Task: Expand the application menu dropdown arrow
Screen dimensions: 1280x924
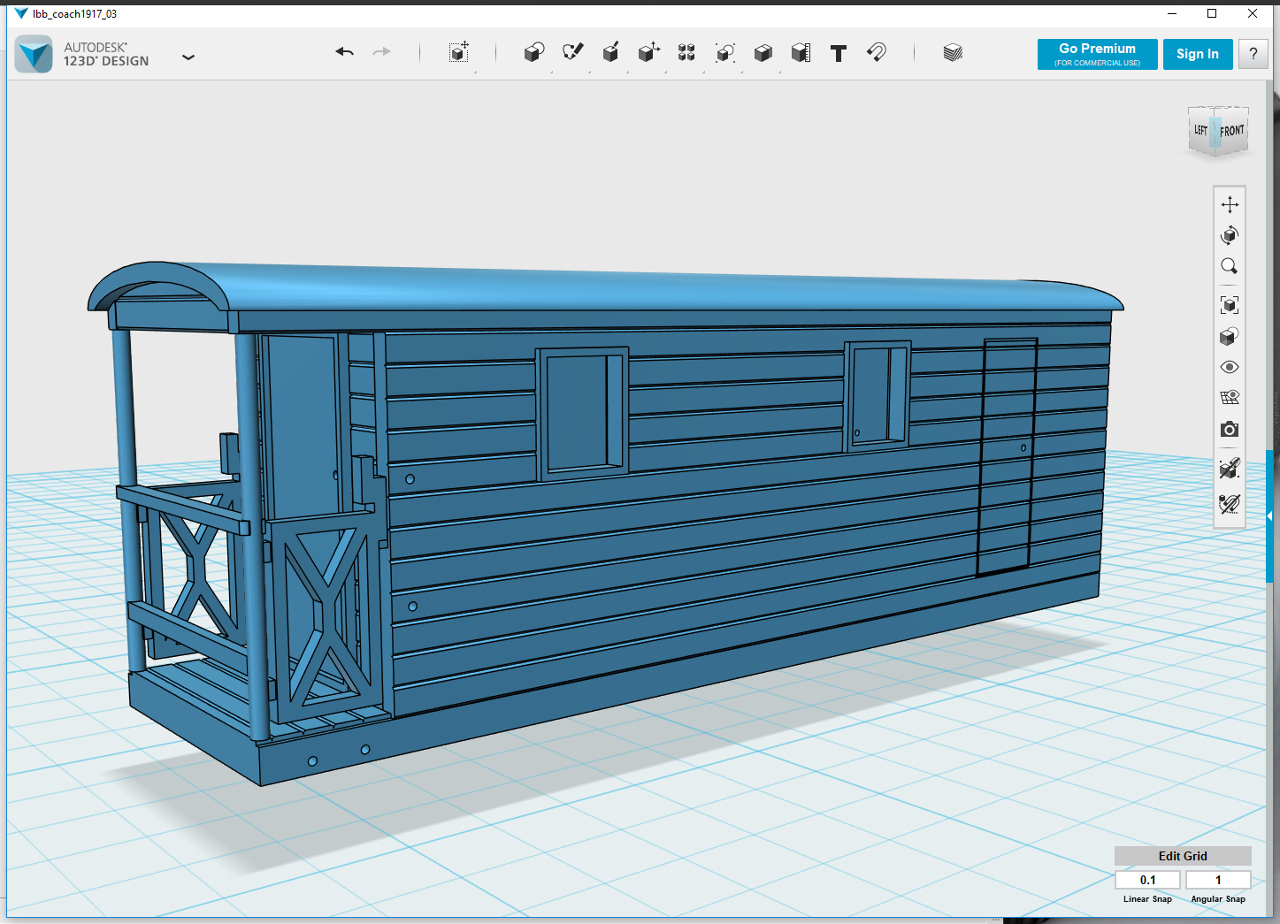Action: coord(188,57)
